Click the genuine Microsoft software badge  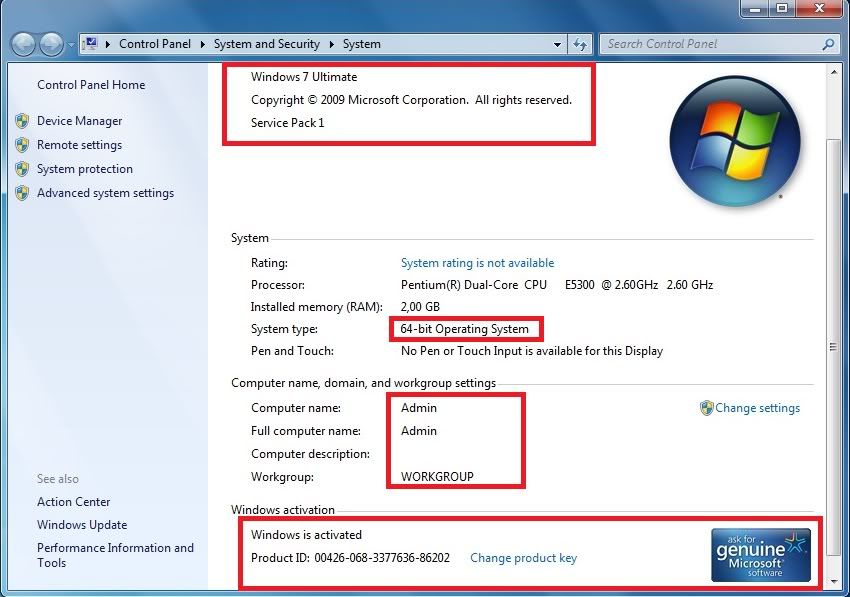coord(761,555)
